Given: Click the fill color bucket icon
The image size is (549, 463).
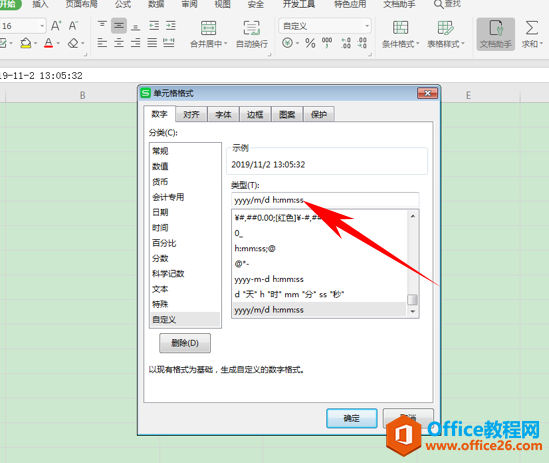Looking at the screenshot, I should tap(26, 43).
